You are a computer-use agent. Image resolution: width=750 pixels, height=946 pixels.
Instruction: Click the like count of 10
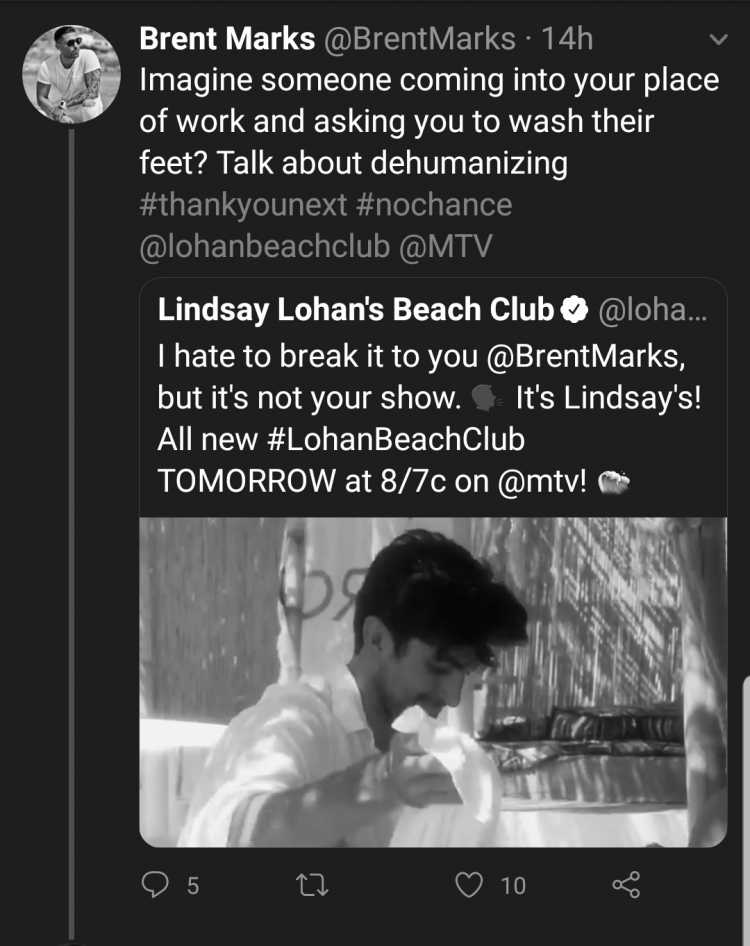513,886
